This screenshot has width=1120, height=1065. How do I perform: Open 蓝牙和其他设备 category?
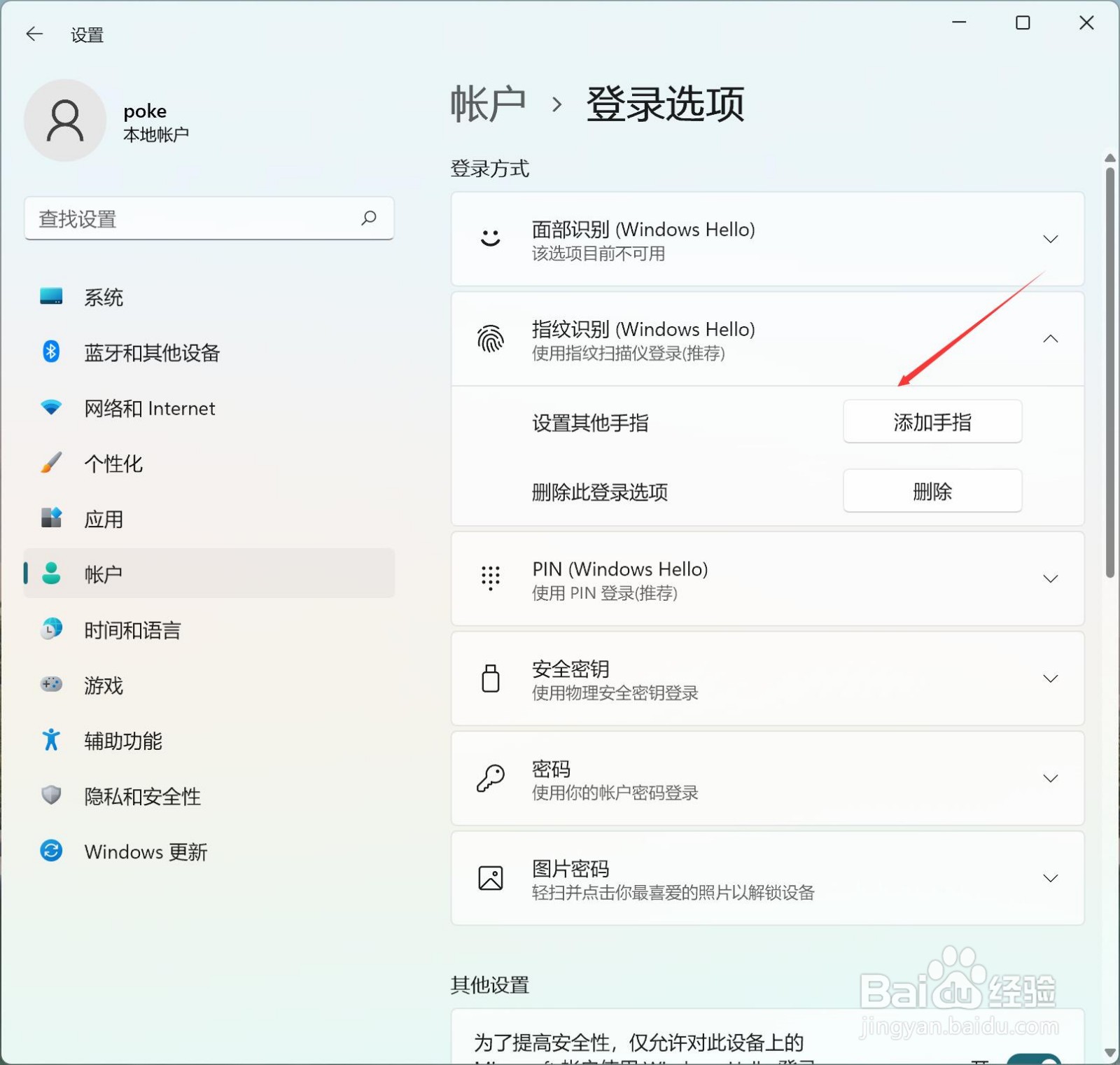(x=209, y=352)
